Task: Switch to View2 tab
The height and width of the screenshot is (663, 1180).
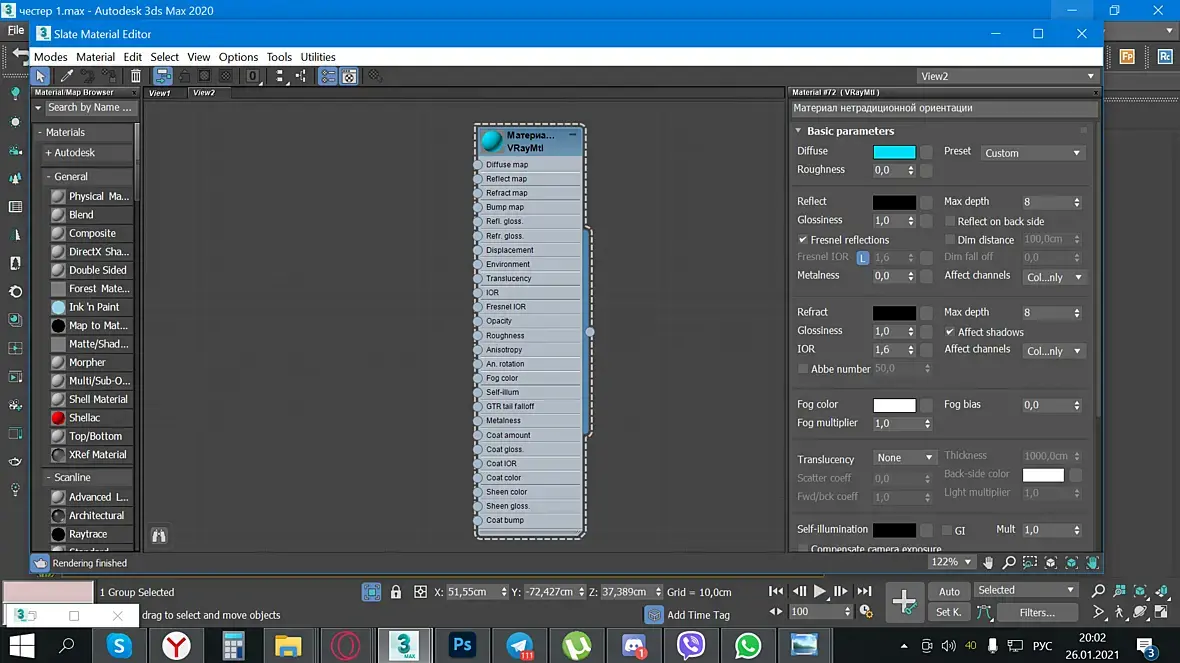Action: pyautogui.click(x=204, y=93)
